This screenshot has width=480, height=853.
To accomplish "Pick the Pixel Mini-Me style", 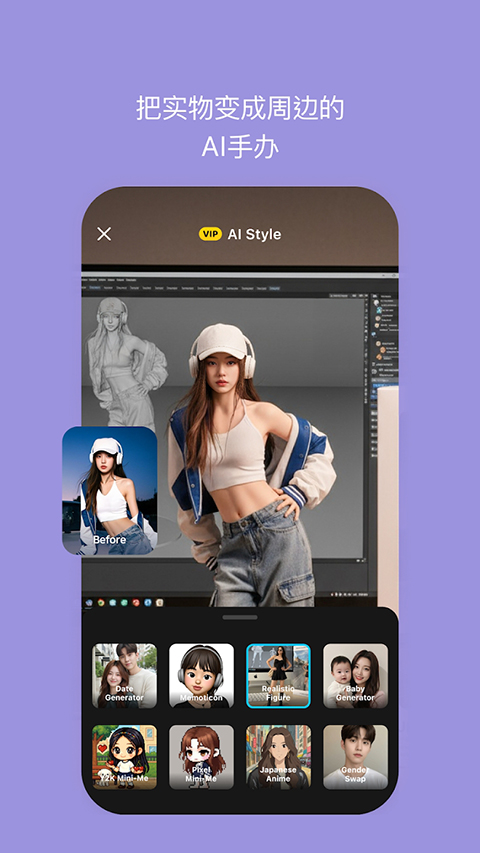I will (201, 757).
